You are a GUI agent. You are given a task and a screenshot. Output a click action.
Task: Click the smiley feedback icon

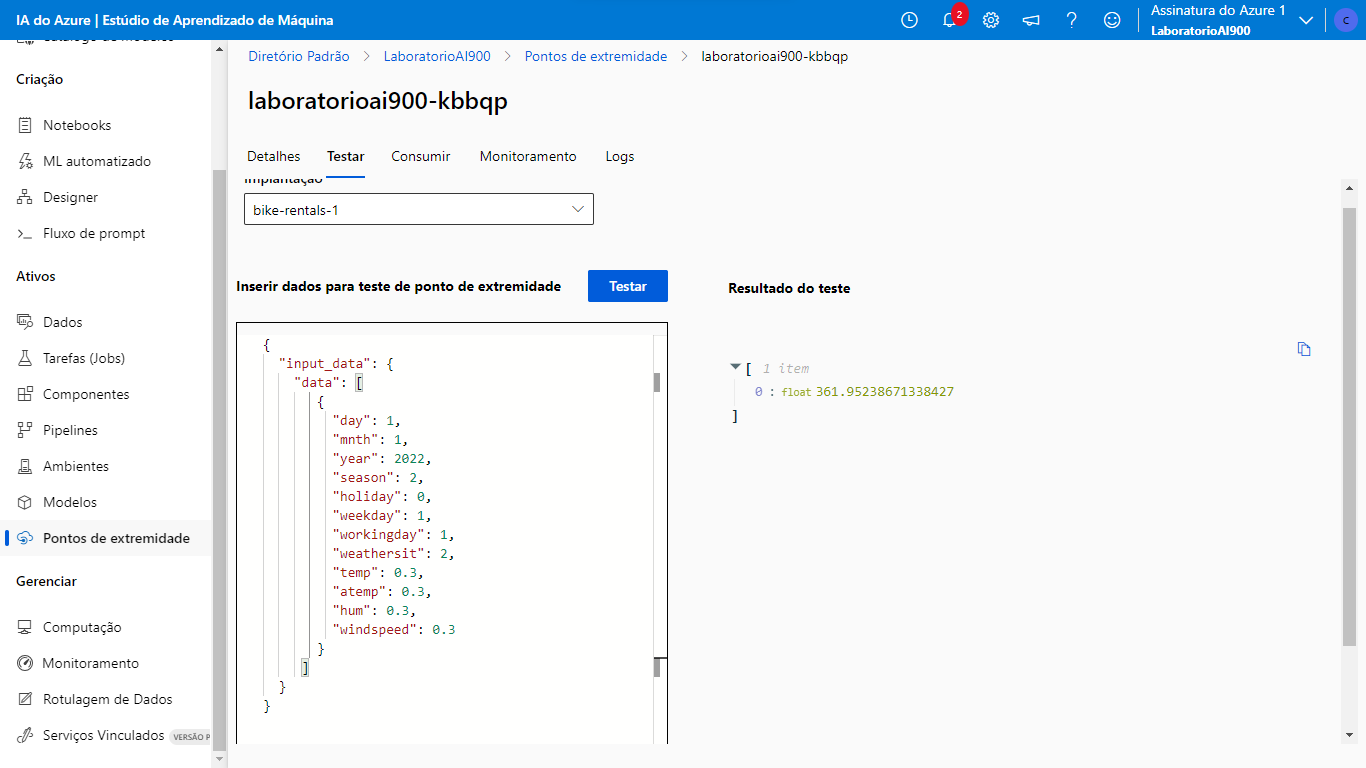coord(1112,20)
